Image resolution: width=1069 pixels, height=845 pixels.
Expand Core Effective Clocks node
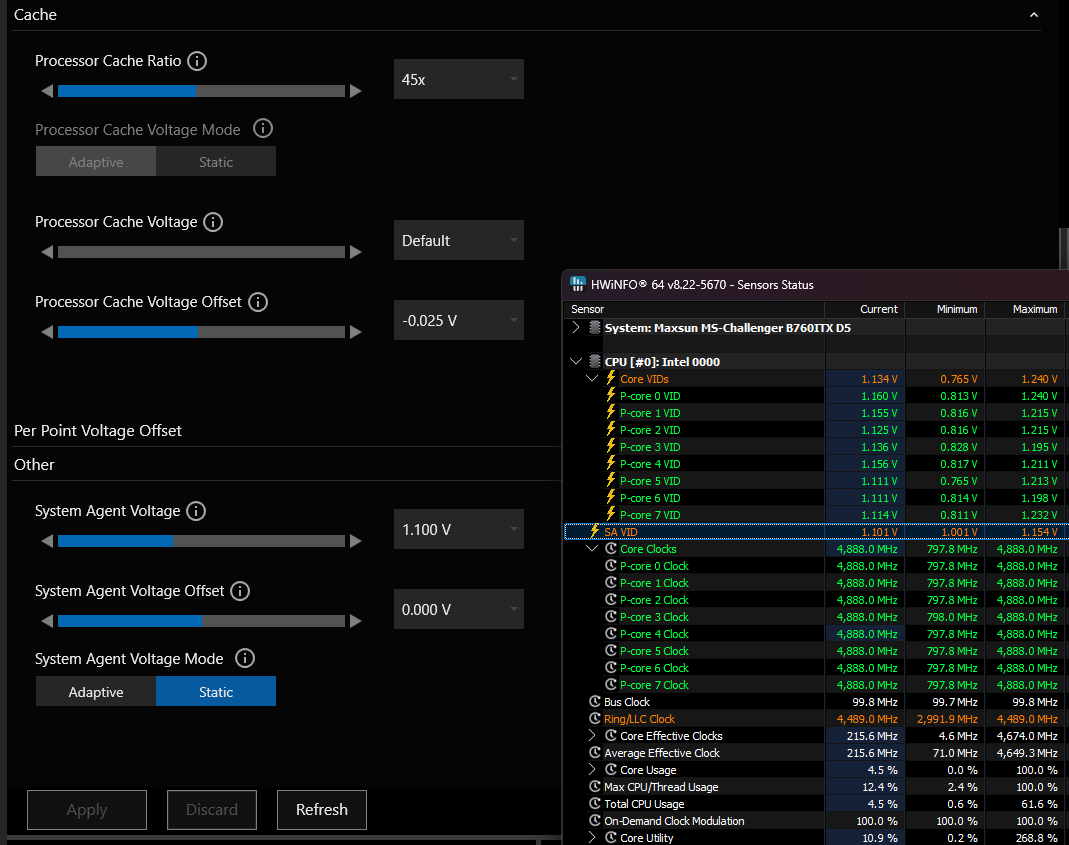[592, 735]
